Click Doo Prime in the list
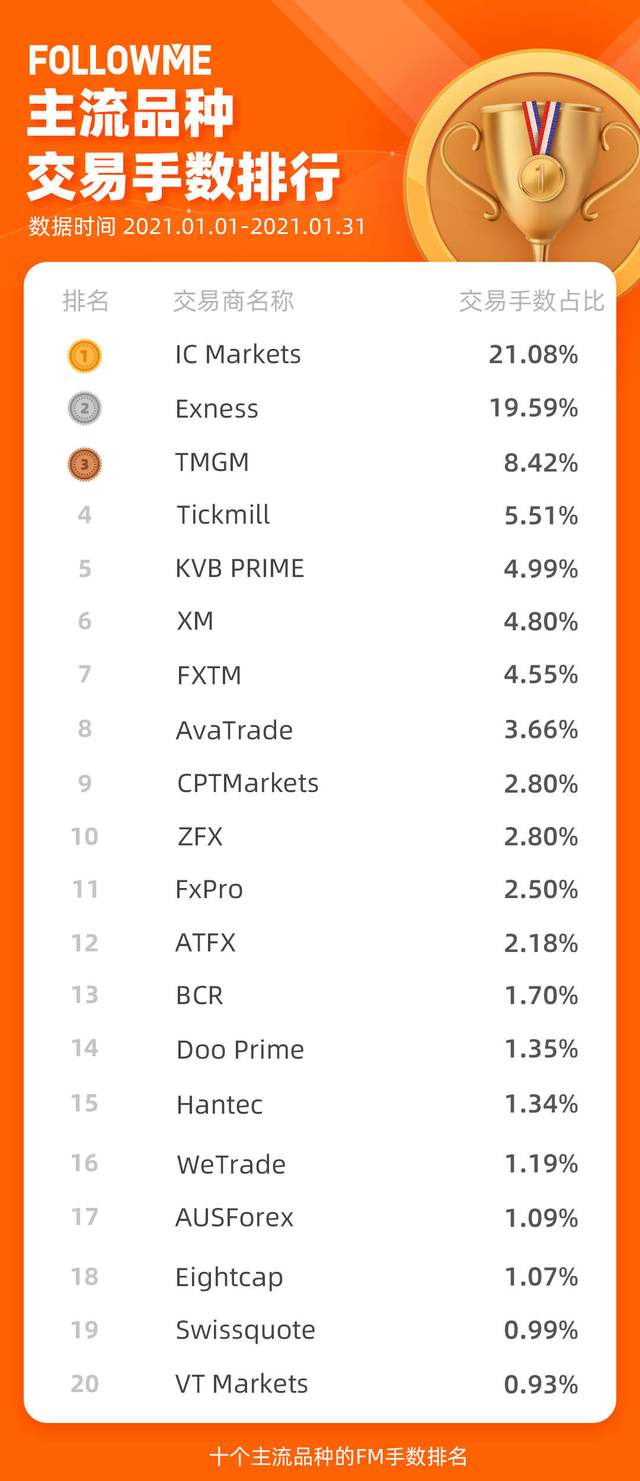Screen dimensions: 640x1481 240,1050
